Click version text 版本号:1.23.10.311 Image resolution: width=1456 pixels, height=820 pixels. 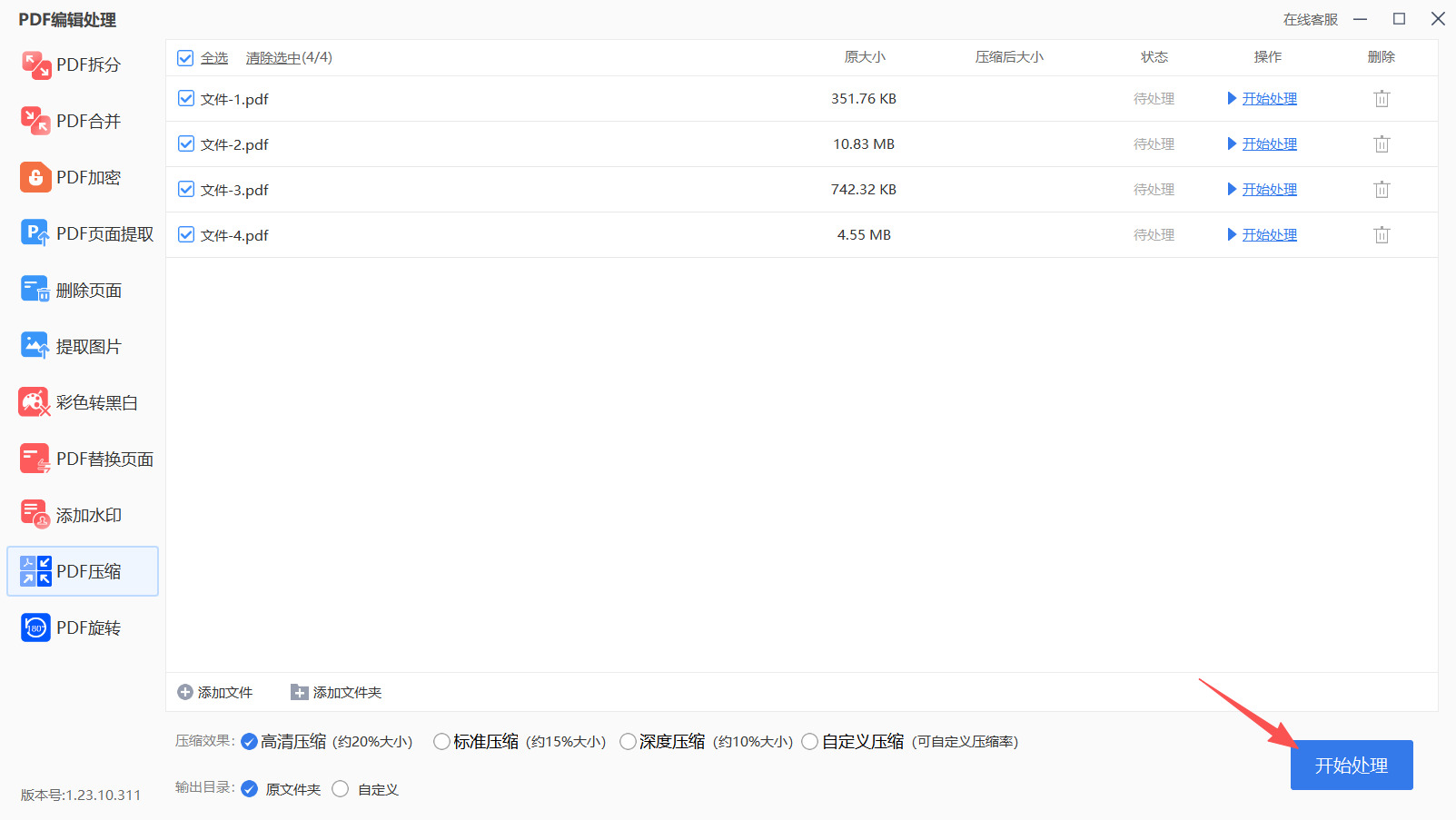click(81, 795)
